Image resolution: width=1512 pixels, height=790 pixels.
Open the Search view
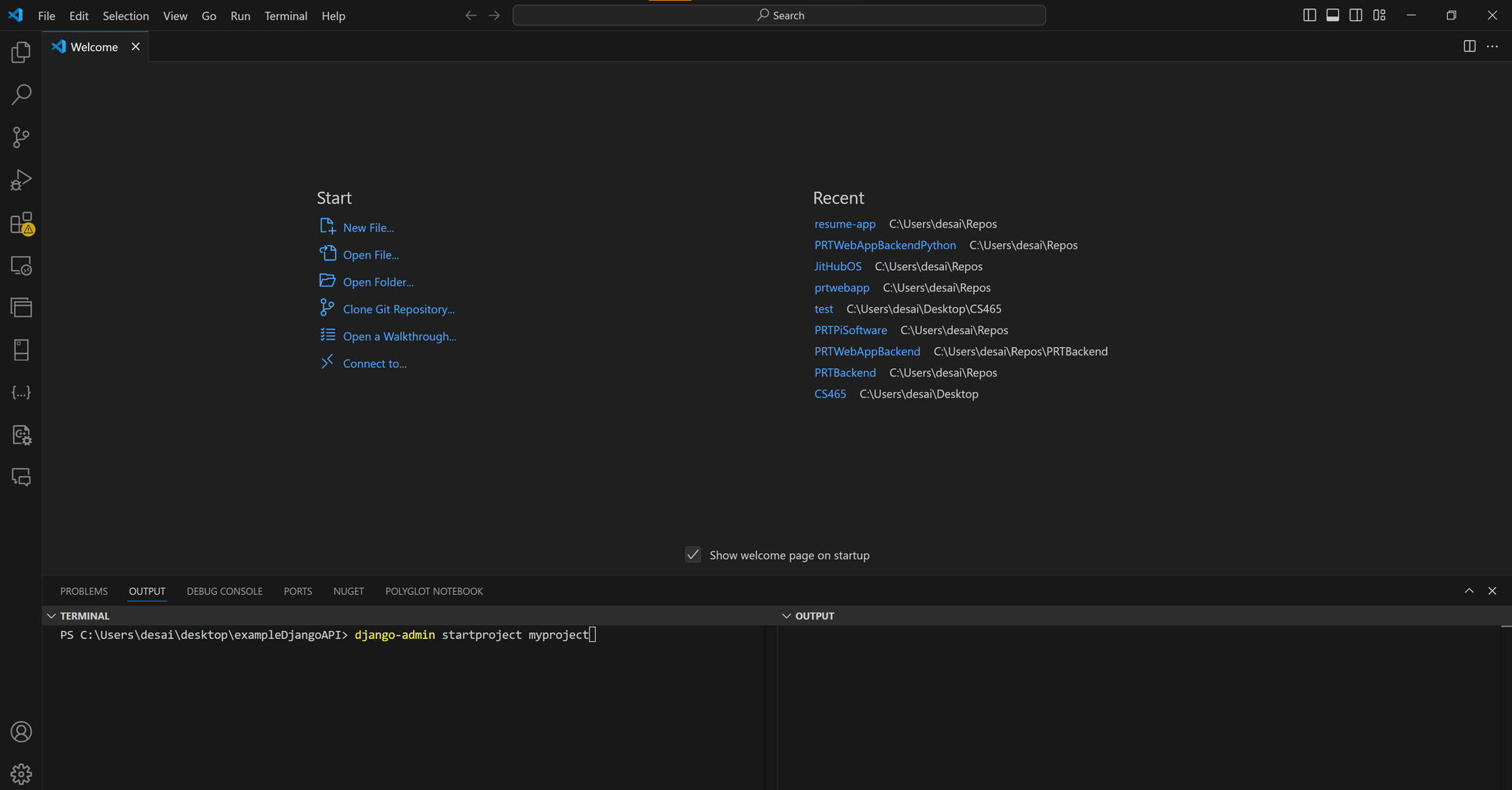(21, 94)
